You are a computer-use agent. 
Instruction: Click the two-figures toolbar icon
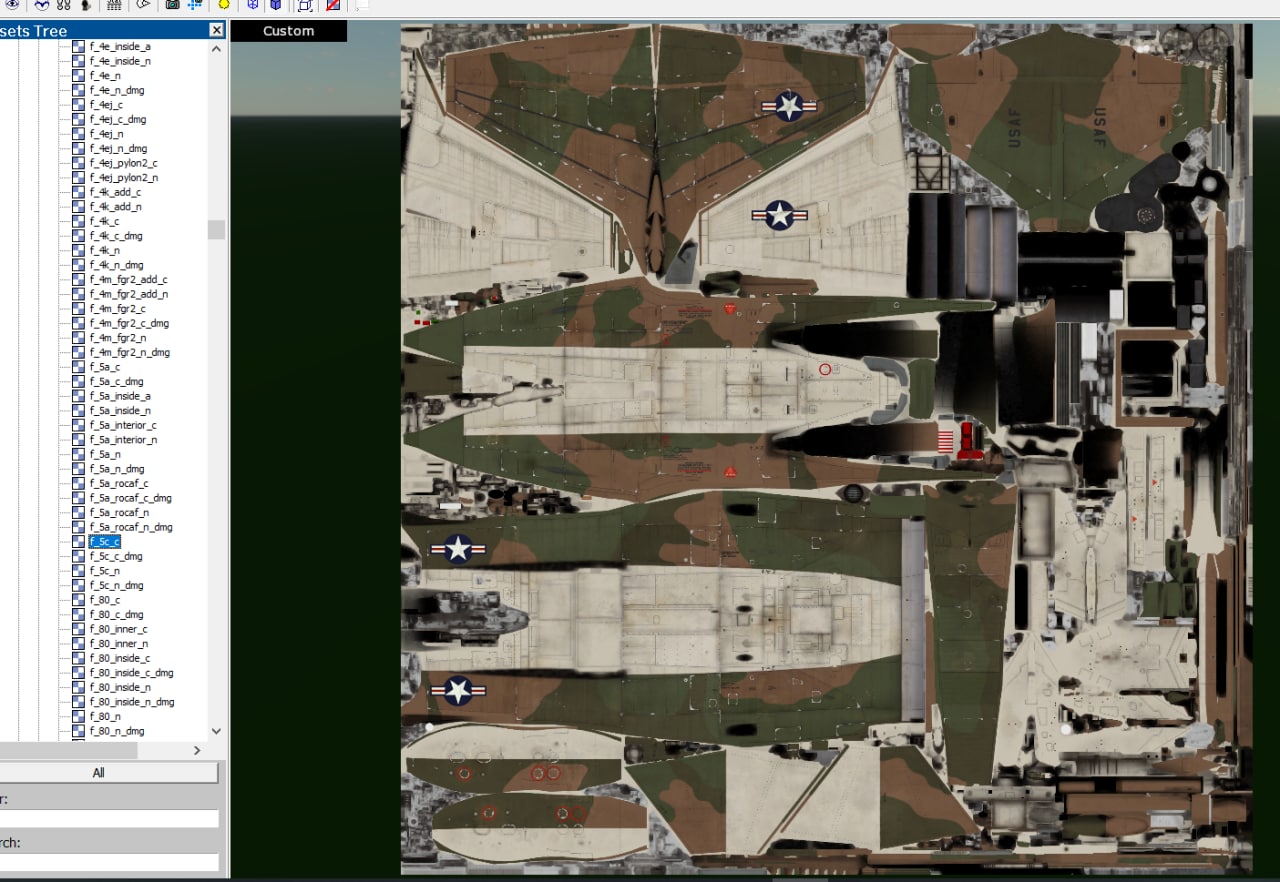pyautogui.click(x=63, y=5)
